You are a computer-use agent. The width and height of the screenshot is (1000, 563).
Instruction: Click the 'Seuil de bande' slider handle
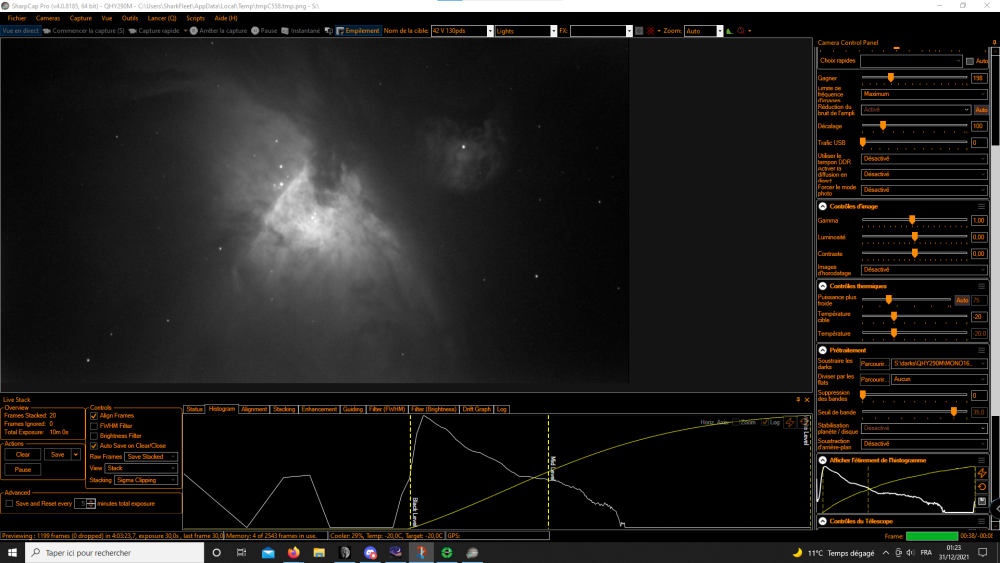(x=954, y=412)
